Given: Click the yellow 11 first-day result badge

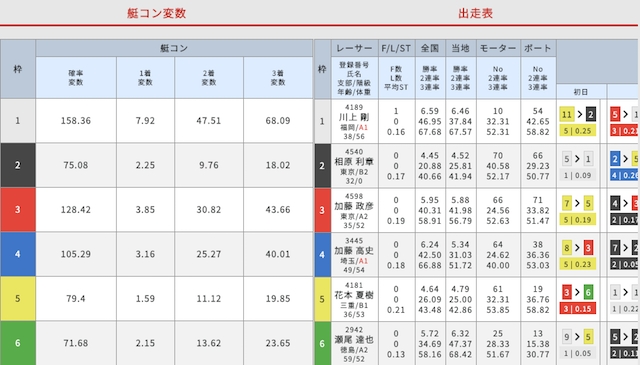Looking at the screenshot, I should [567, 114].
